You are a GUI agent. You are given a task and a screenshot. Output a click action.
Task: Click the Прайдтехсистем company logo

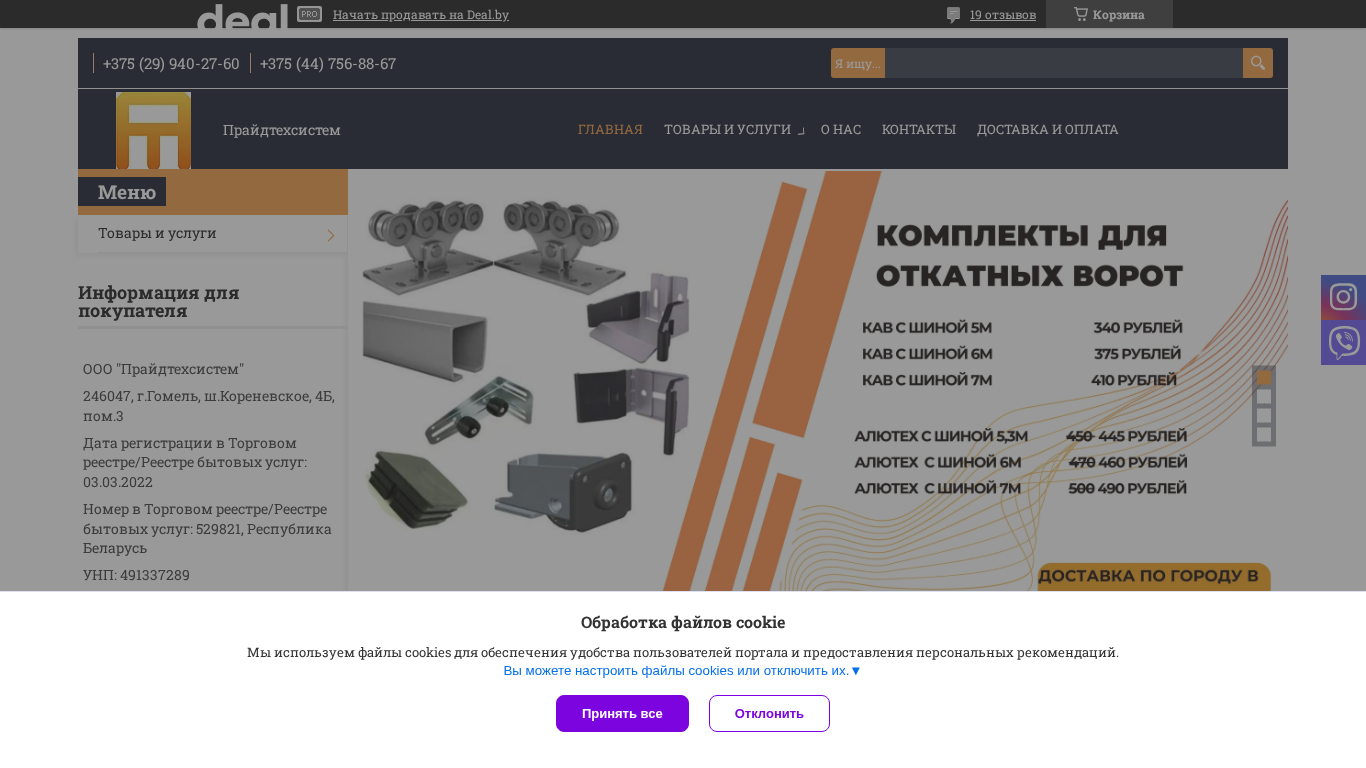click(153, 130)
